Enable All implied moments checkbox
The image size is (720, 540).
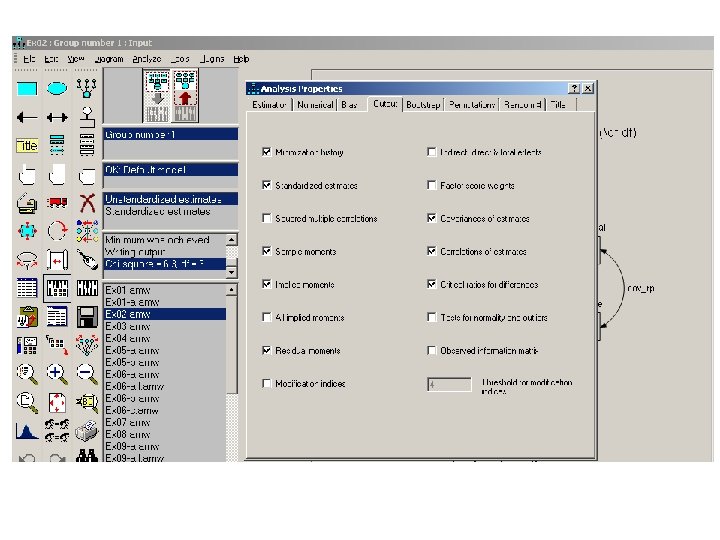[x=266, y=317]
